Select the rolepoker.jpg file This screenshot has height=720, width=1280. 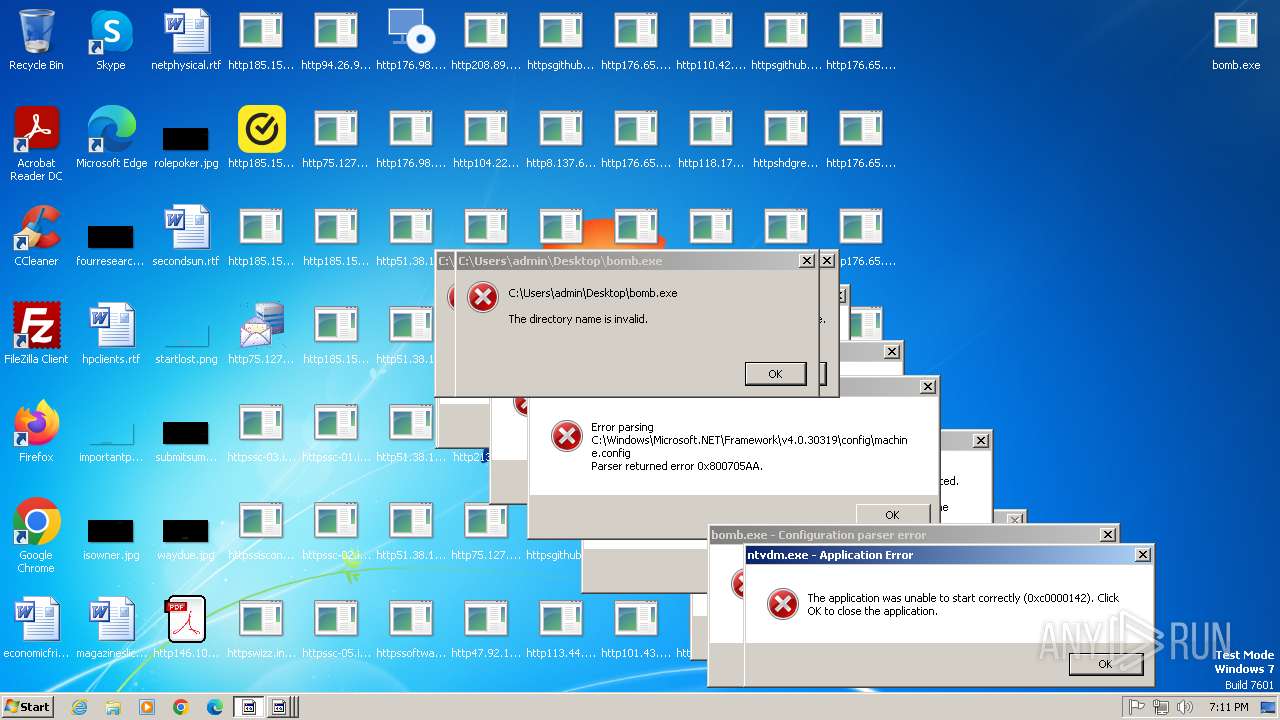pos(186,144)
